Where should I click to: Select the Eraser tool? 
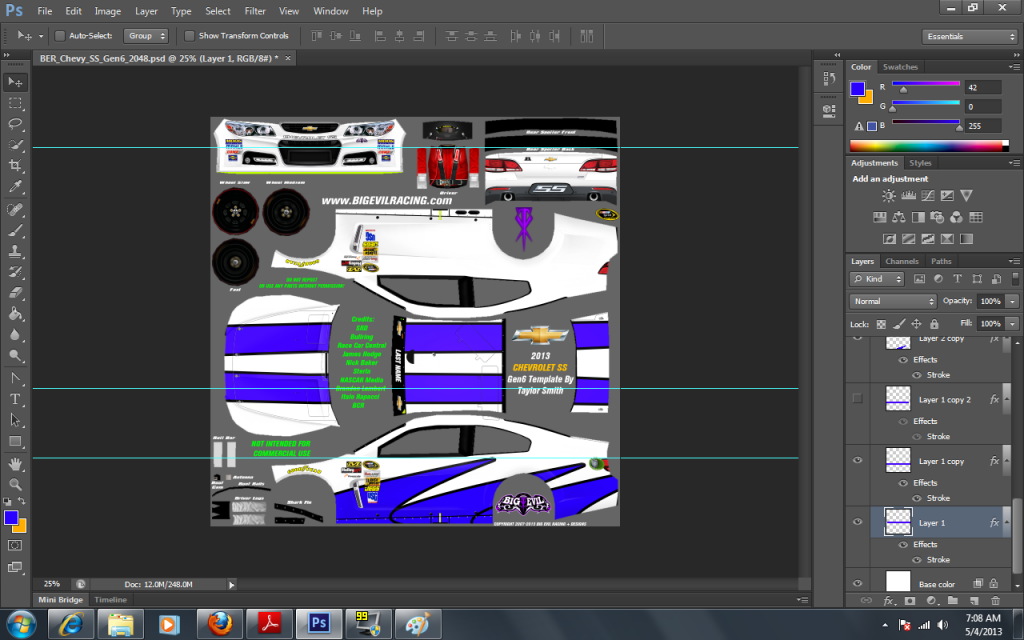coord(15,293)
